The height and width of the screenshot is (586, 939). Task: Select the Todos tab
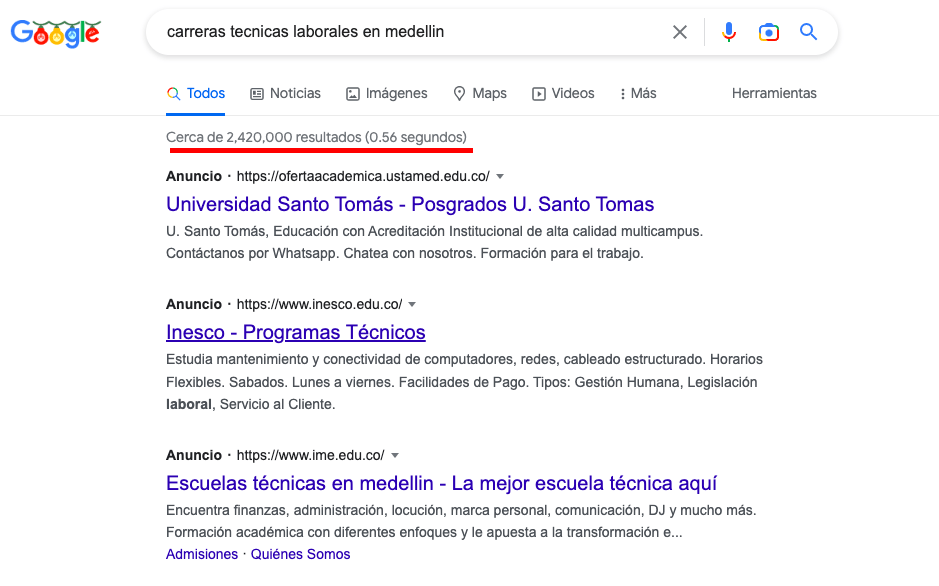196,93
